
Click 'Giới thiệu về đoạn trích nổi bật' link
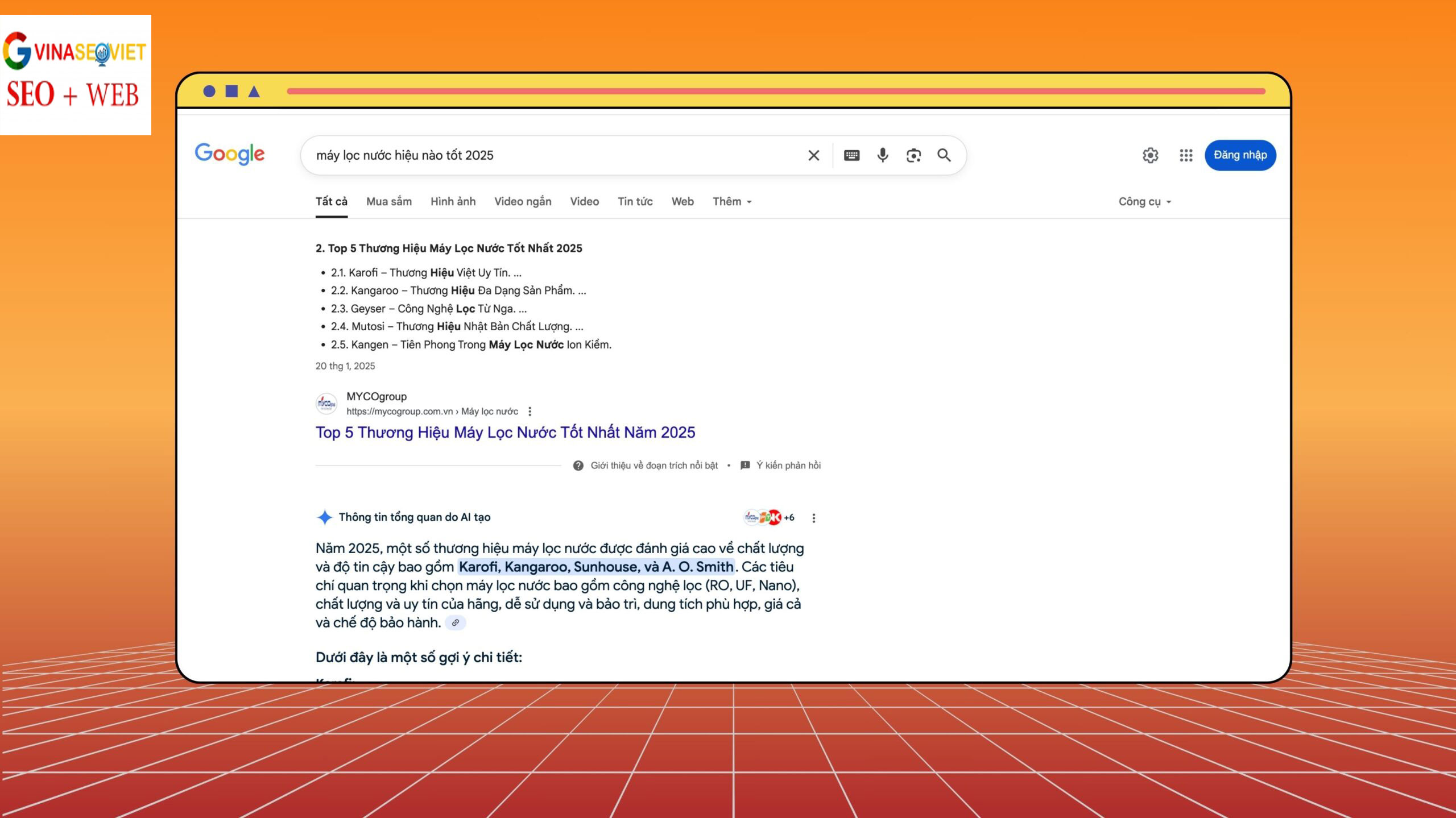pyautogui.click(x=654, y=466)
